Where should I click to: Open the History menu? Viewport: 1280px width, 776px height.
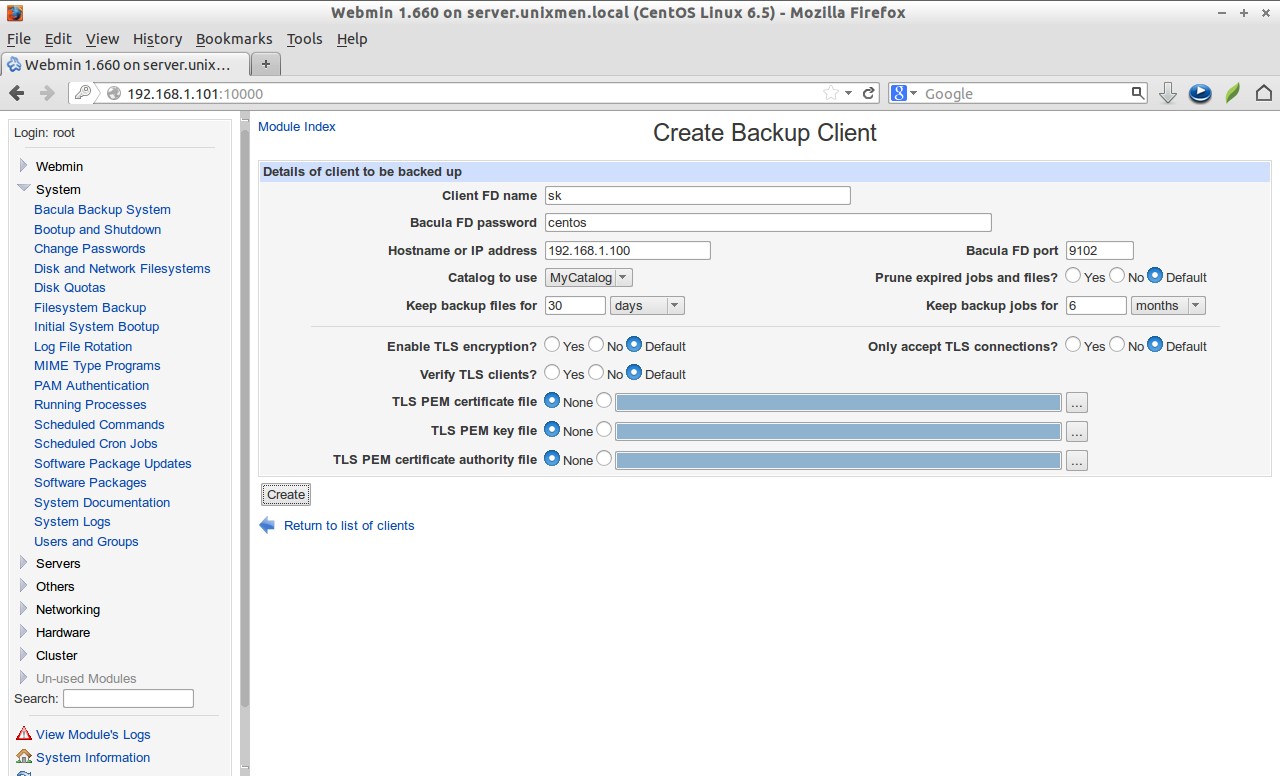157,39
